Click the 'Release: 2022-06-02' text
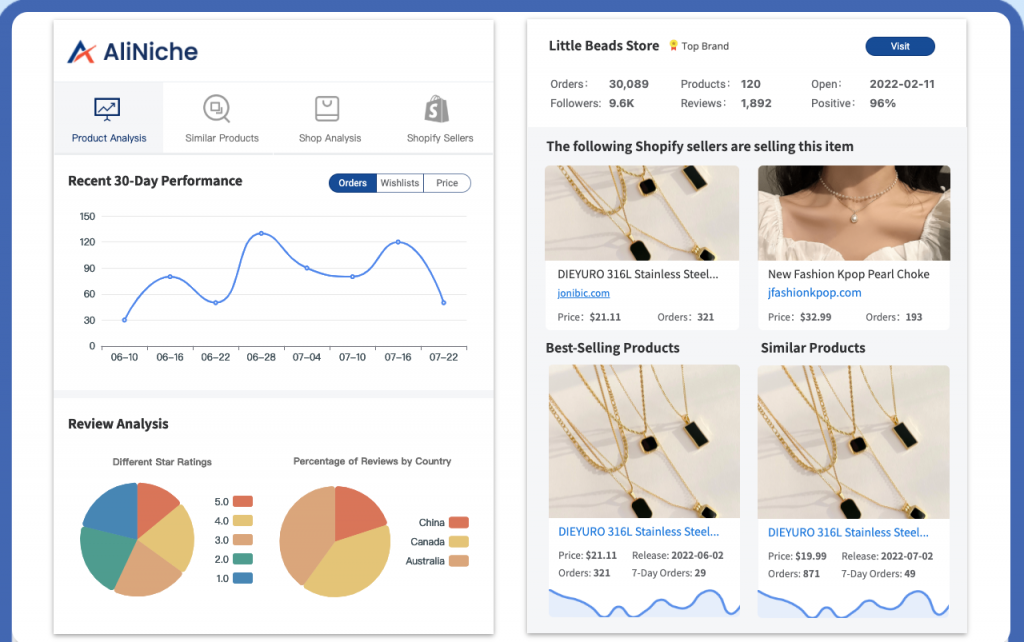 click(x=678, y=556)
